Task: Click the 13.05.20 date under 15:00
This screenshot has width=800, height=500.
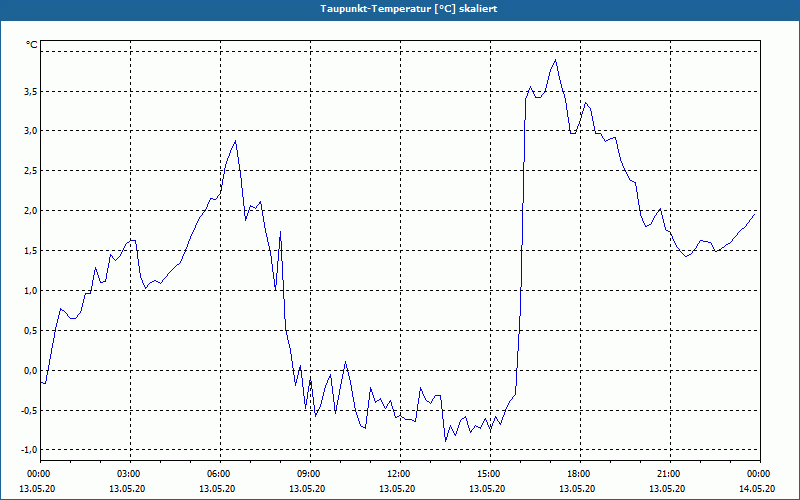Action: click(488, 488)
